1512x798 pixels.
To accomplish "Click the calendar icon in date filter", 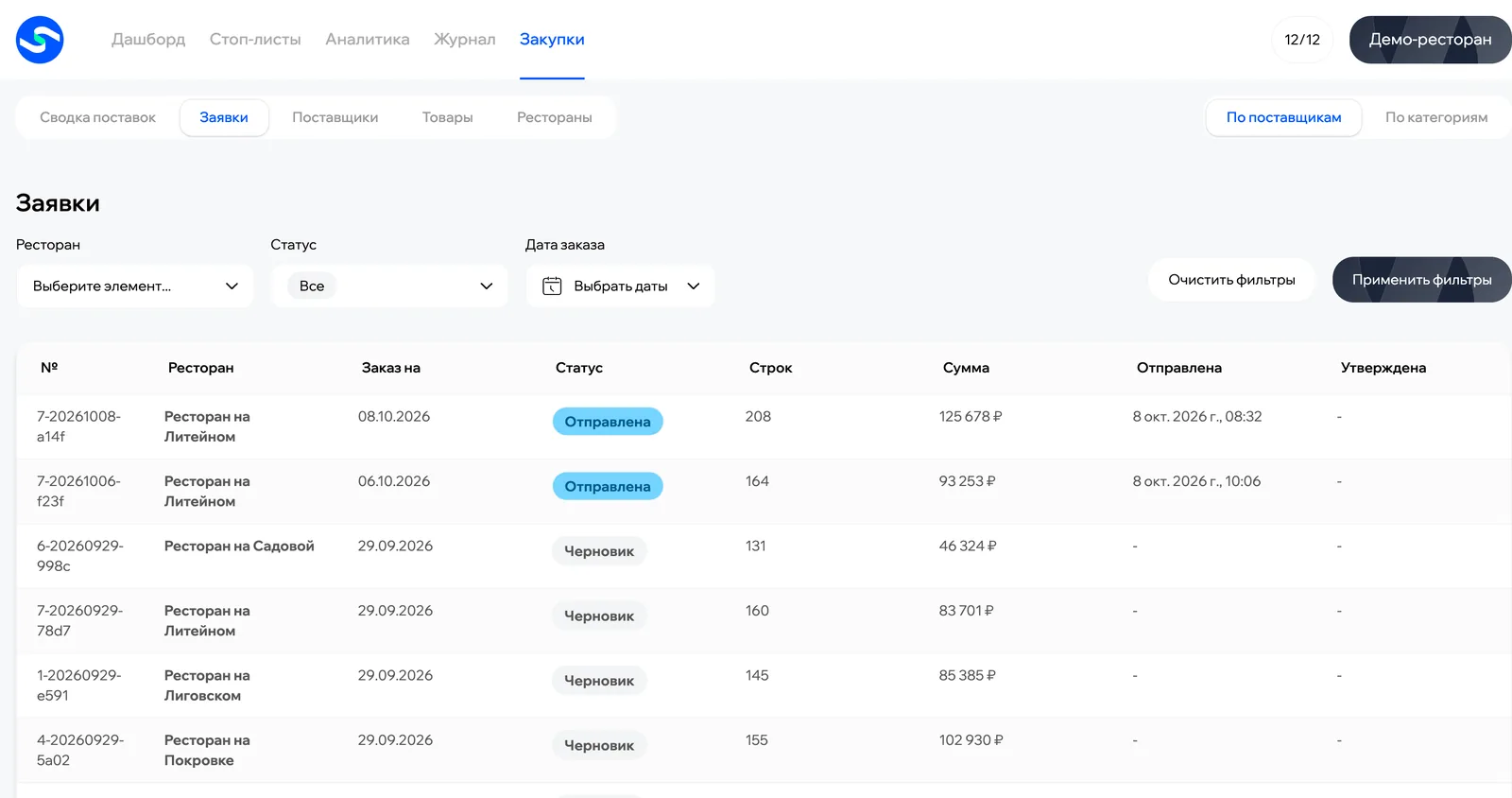I will coord(552,286).
